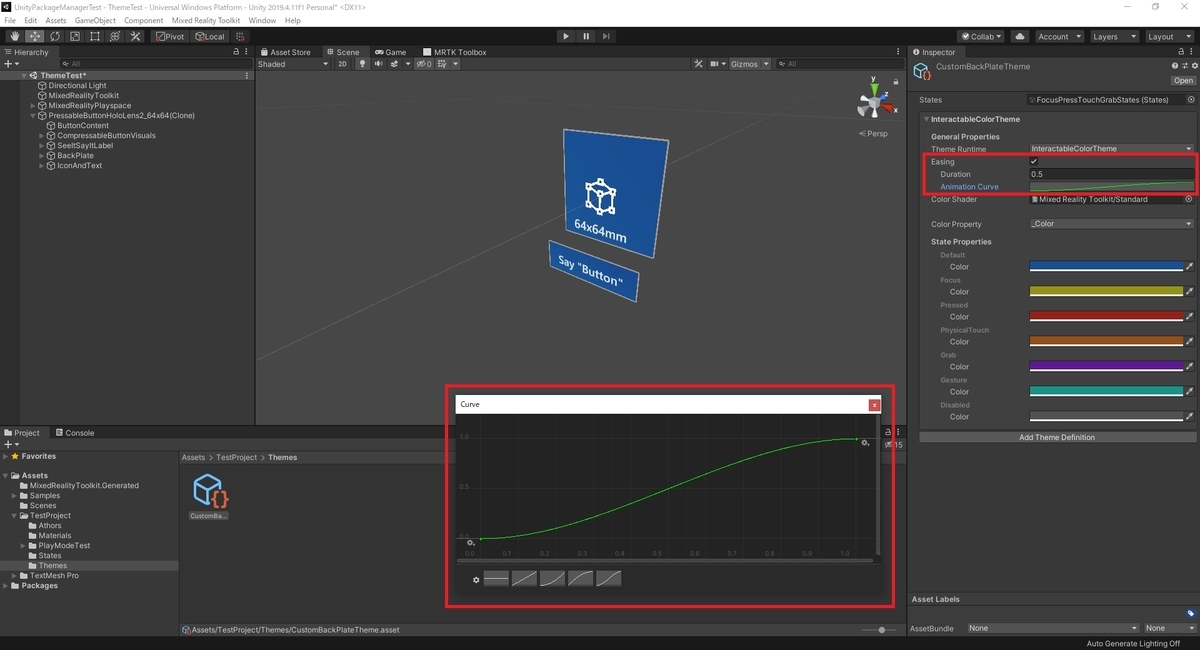Screen dimensions: 1200x650
Task: Open the scene camera settings
Action: click(718, 64)
